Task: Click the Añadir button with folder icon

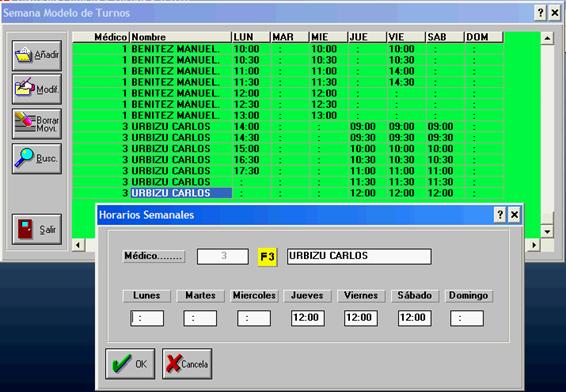Action: 37,56
